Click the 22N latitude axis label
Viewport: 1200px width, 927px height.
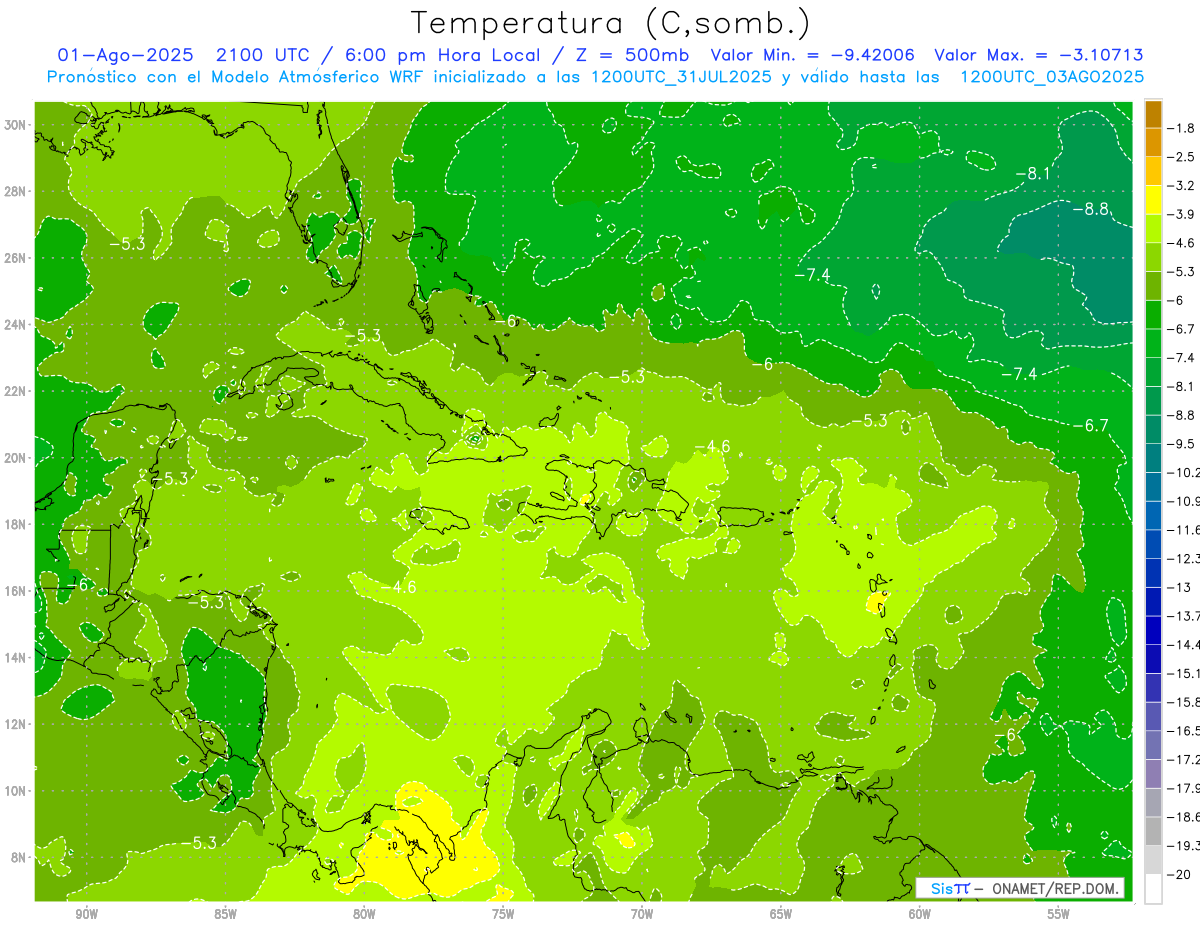point(15,391)
